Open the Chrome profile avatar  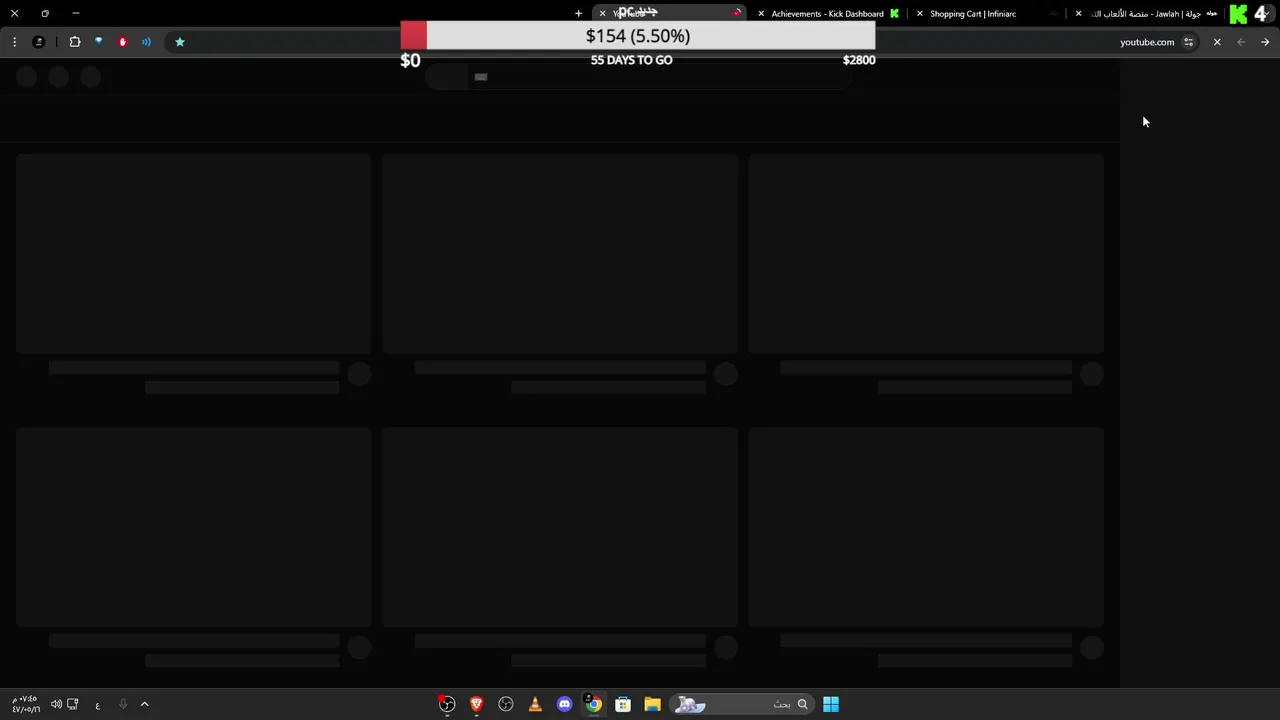[x=39, y=42]
